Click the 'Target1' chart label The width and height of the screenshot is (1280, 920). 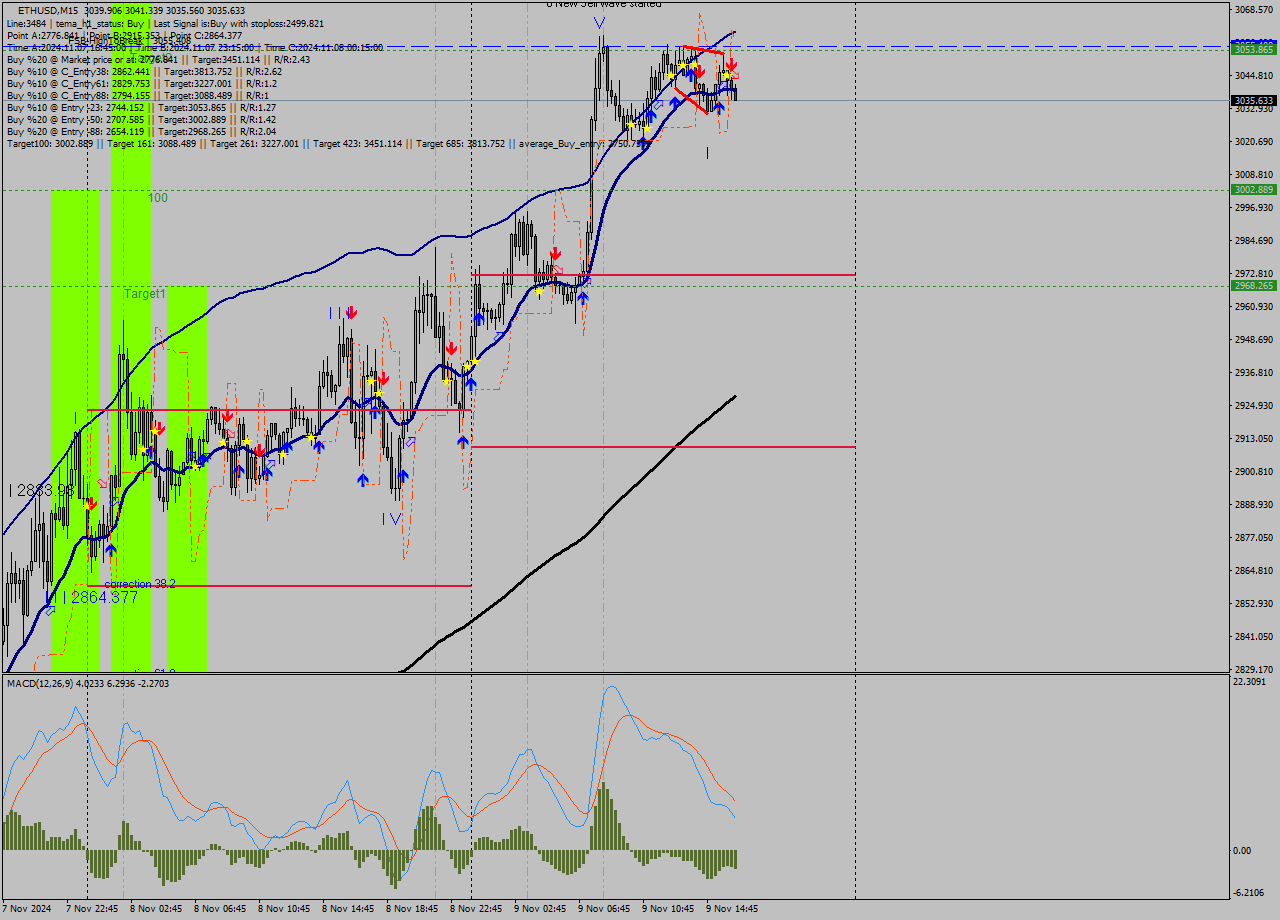pos(145,294)
